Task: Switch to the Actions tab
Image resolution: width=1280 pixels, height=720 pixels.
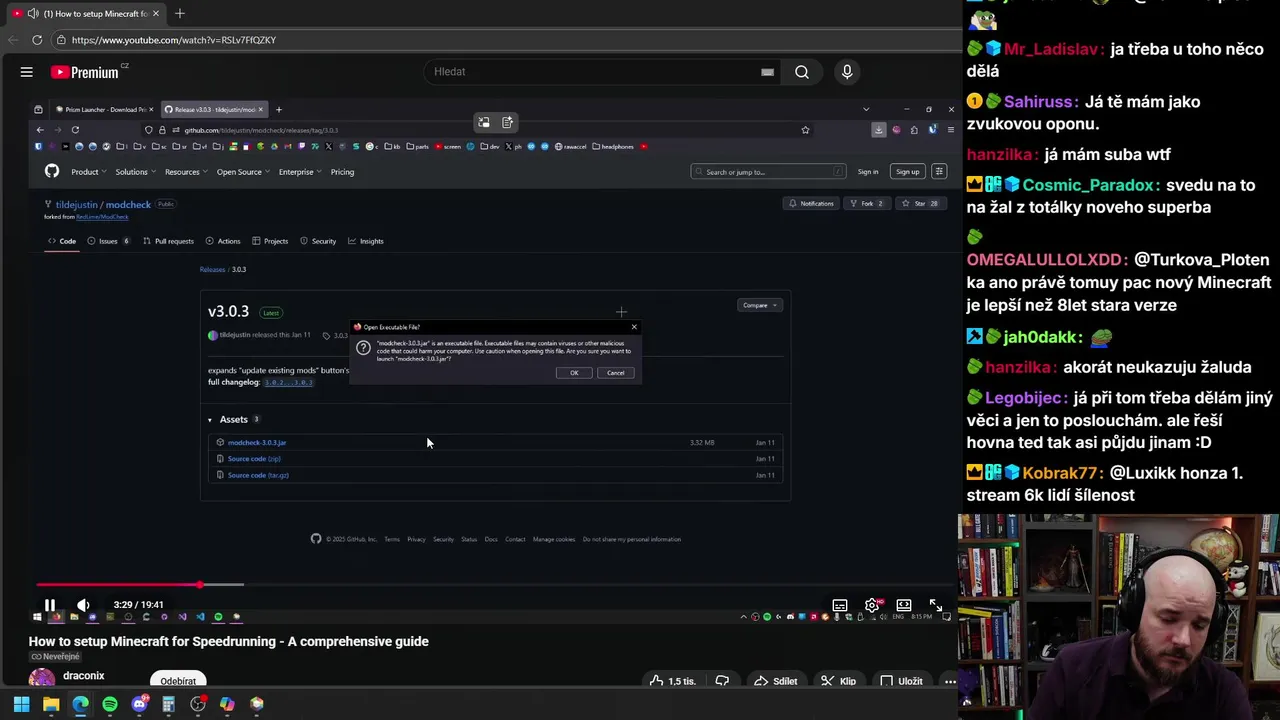Action: (x=223, y=241)
